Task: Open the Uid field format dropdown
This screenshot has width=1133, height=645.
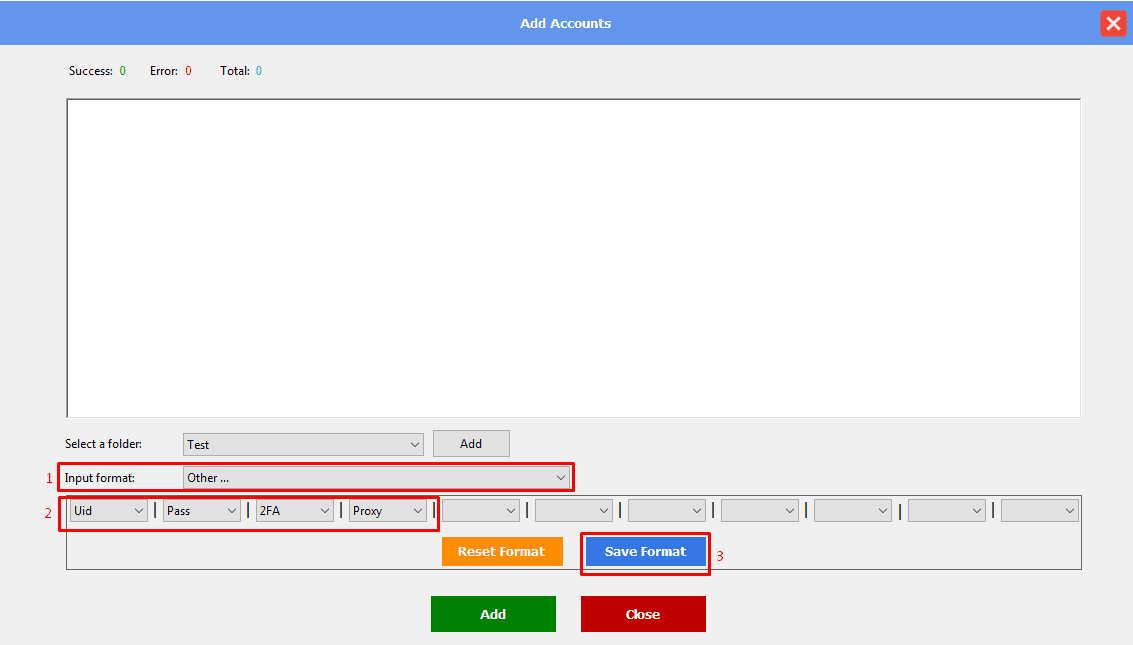Action: pyautogui.click(x=109, y=511)
